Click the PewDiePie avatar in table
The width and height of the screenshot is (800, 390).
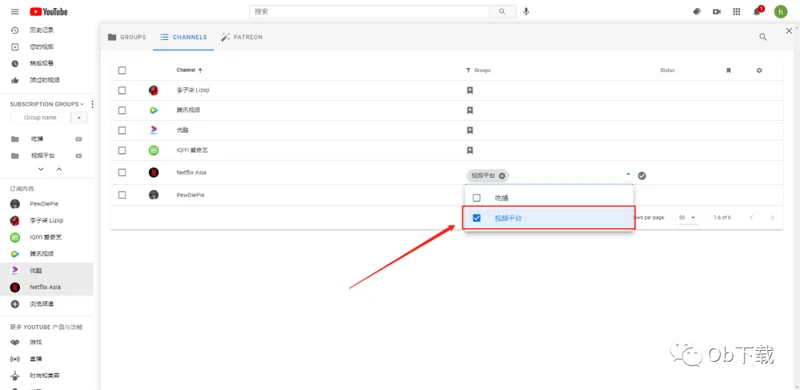coord(154,195)
